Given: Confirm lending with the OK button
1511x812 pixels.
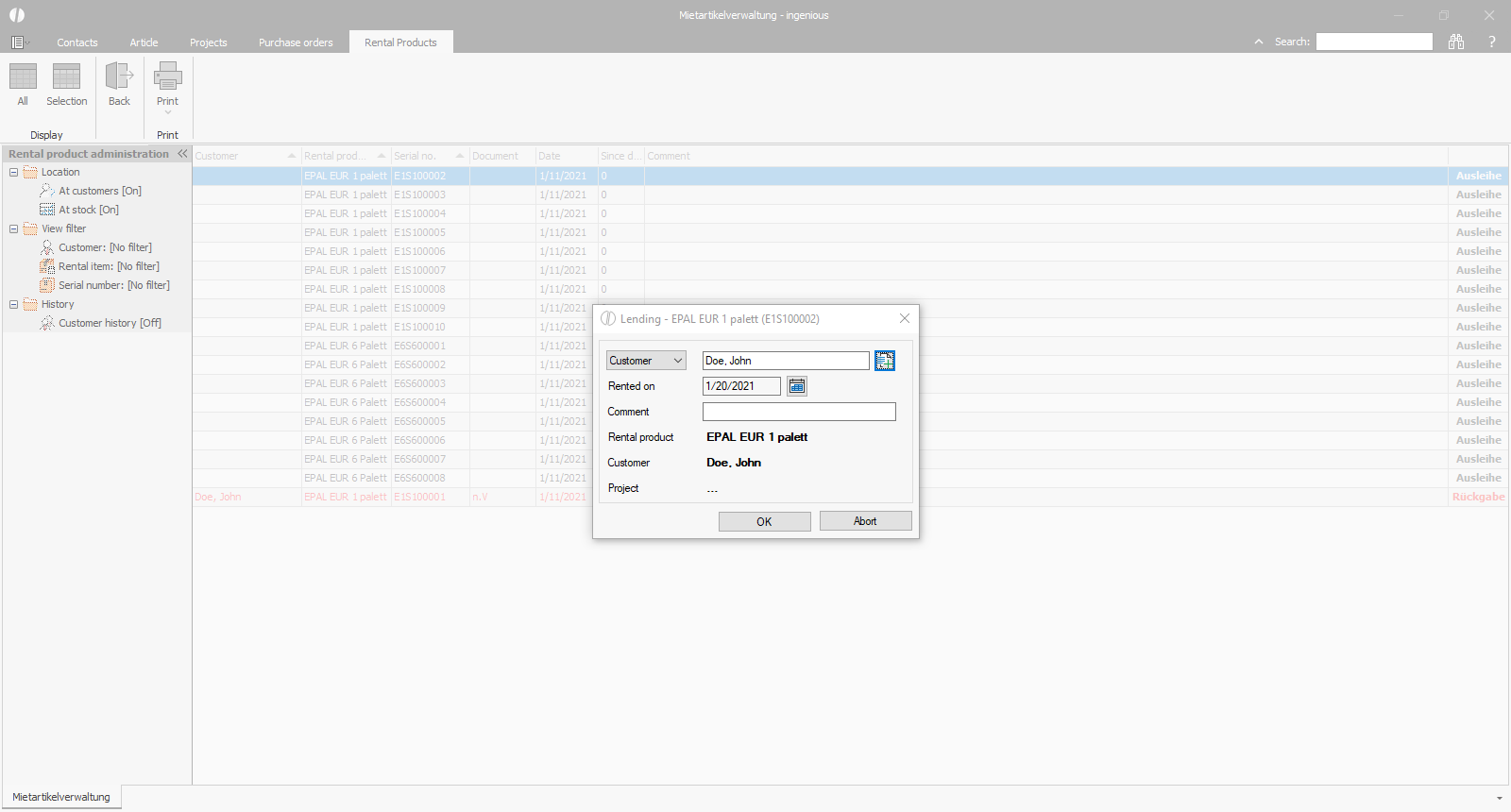Looking at the screenshot, I should [x=764, y=521].
